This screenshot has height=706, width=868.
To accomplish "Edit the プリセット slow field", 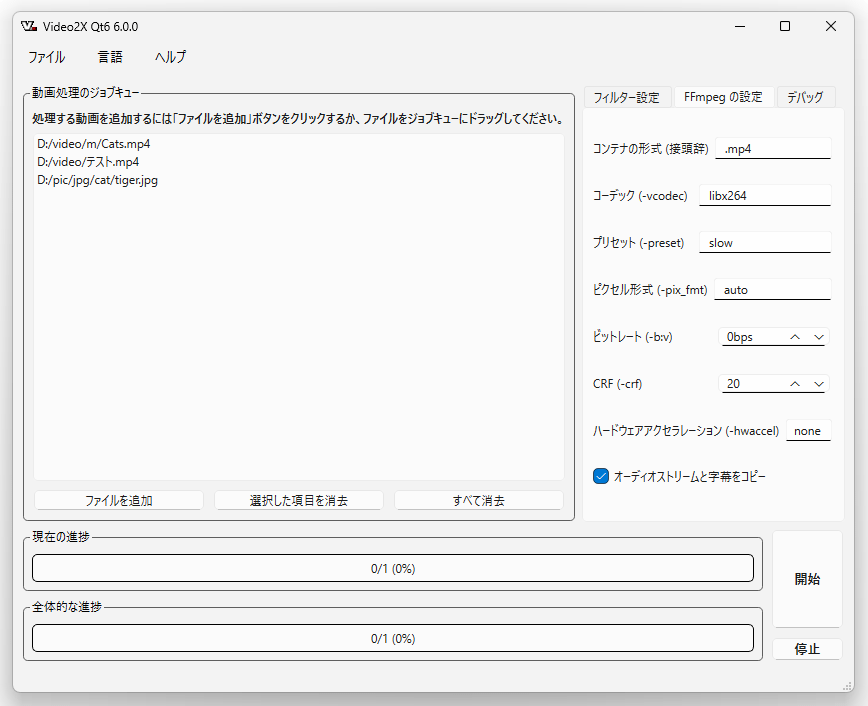I will (x=765, y=243).
